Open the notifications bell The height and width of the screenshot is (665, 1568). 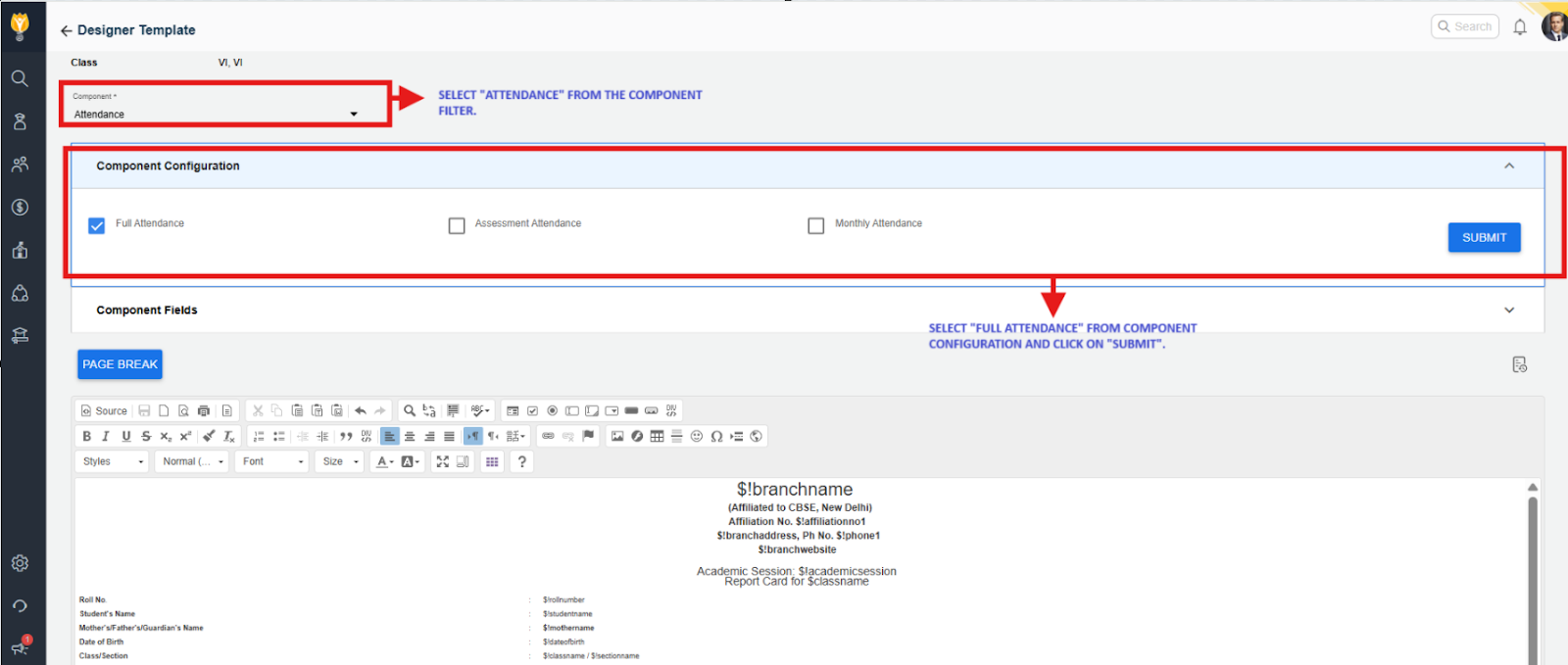[1520, 27]
